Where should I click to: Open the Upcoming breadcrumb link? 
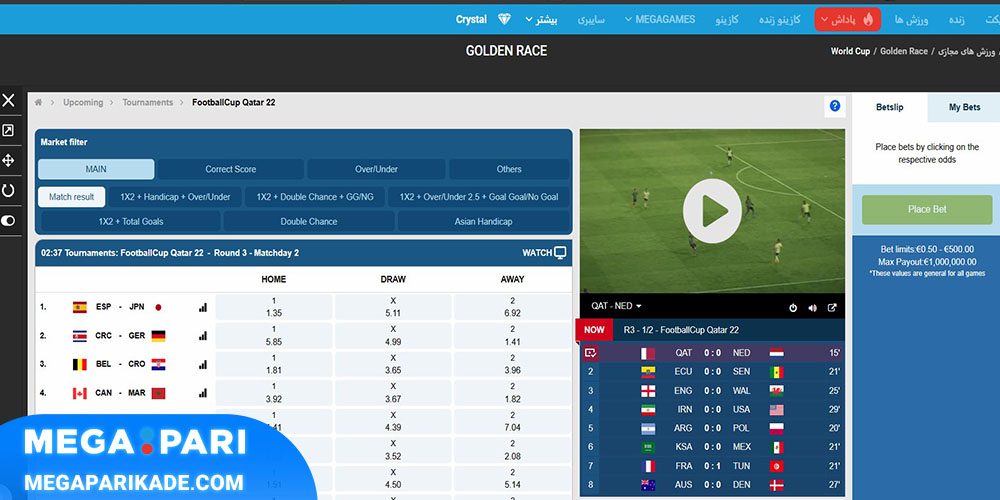83,102
